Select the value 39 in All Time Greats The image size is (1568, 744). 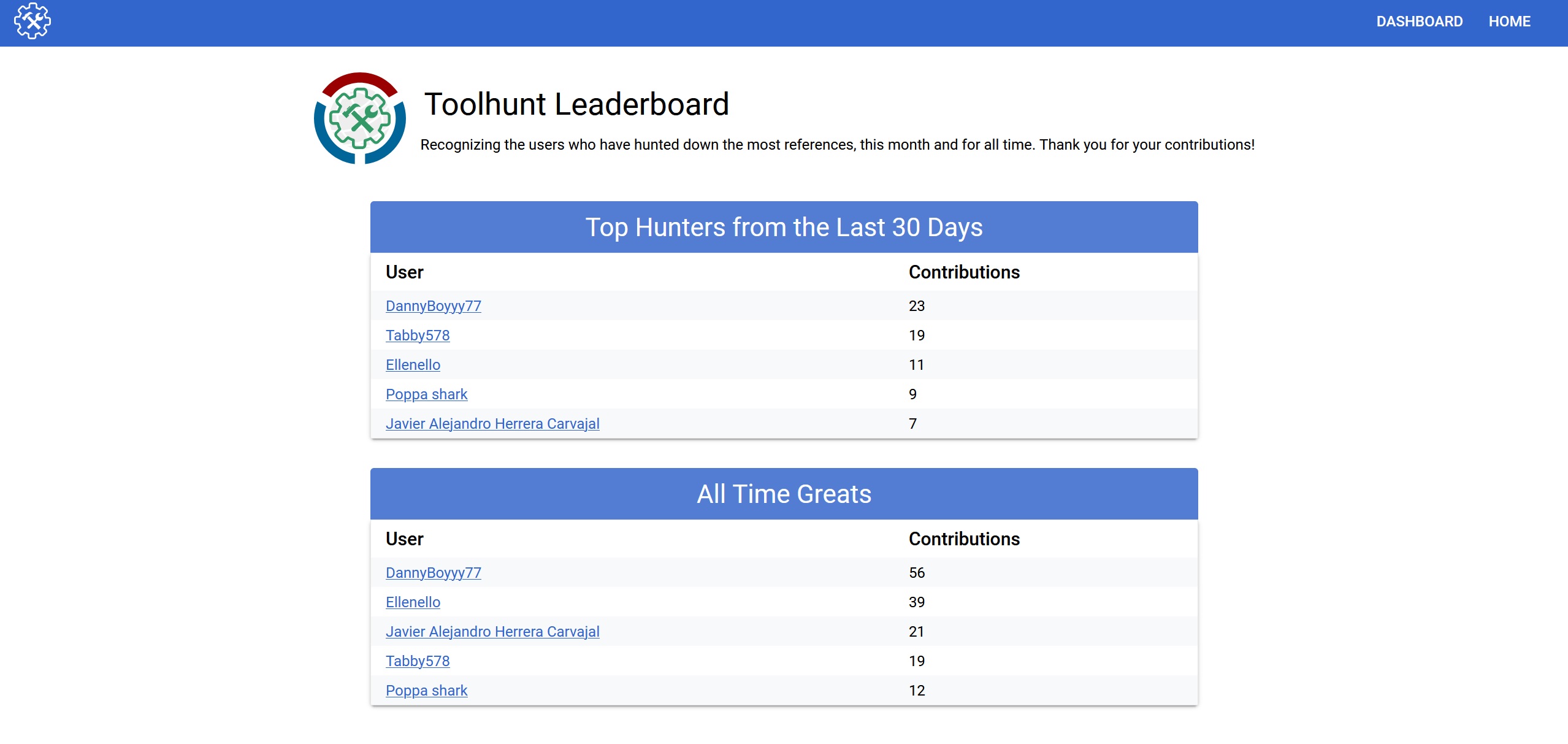917,602
